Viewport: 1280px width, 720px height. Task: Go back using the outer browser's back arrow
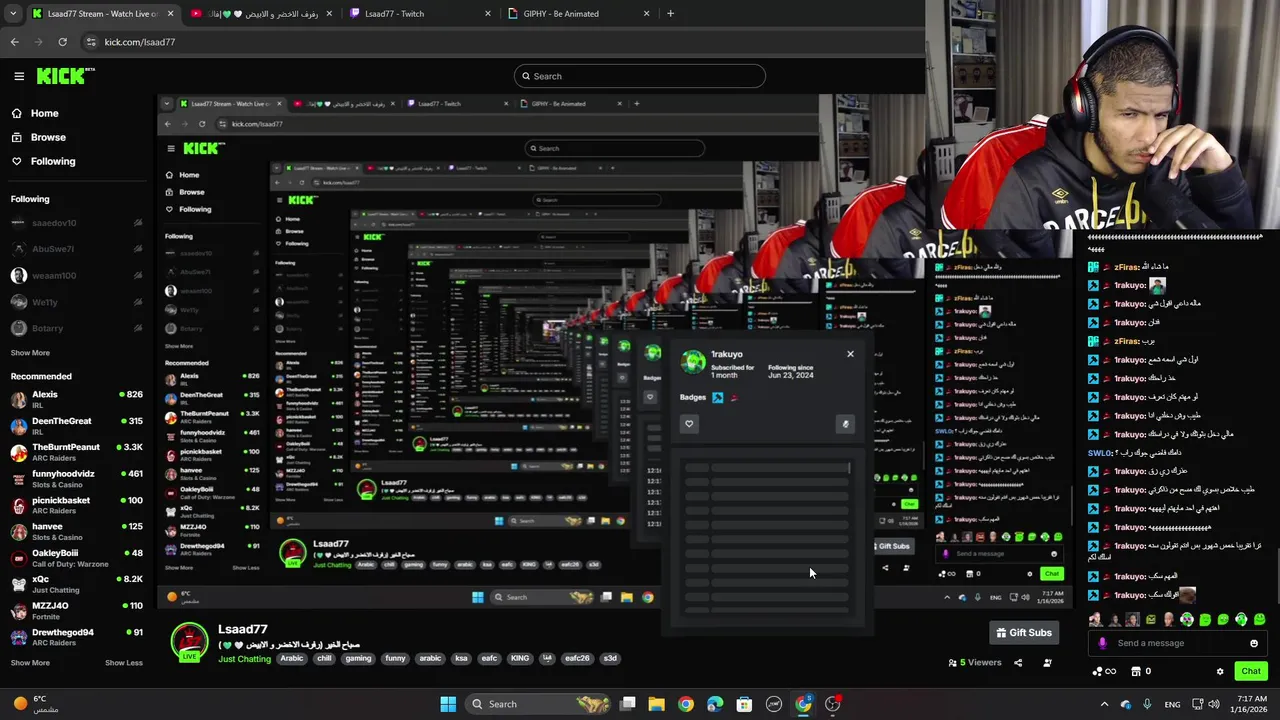tap(14, 42)
